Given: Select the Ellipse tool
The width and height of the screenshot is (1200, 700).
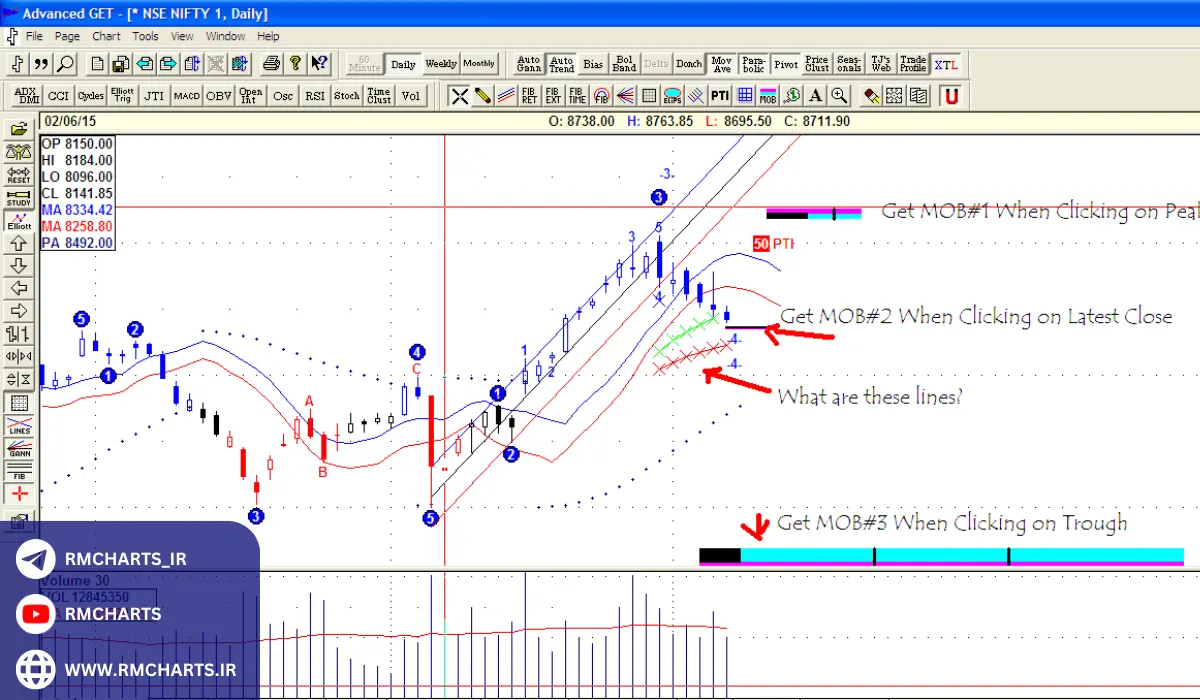Looking at the screenshot, I should point(672,96).
